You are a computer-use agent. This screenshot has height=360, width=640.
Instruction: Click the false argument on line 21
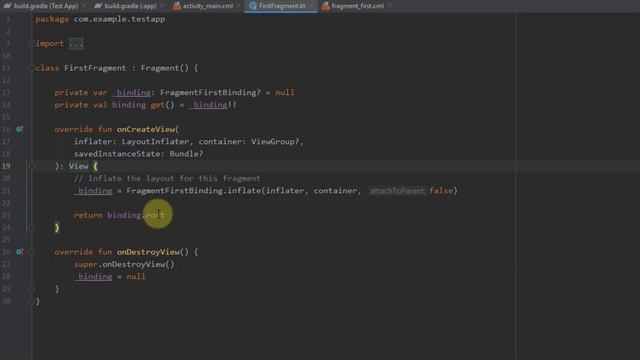(x=441, y=191)
